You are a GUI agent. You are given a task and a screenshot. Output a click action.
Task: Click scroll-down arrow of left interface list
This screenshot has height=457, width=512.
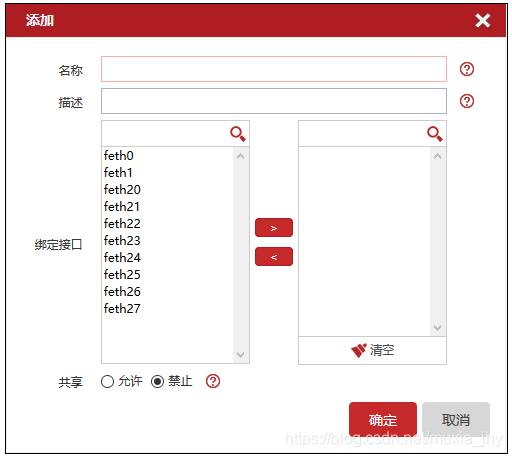pos(241,354)
